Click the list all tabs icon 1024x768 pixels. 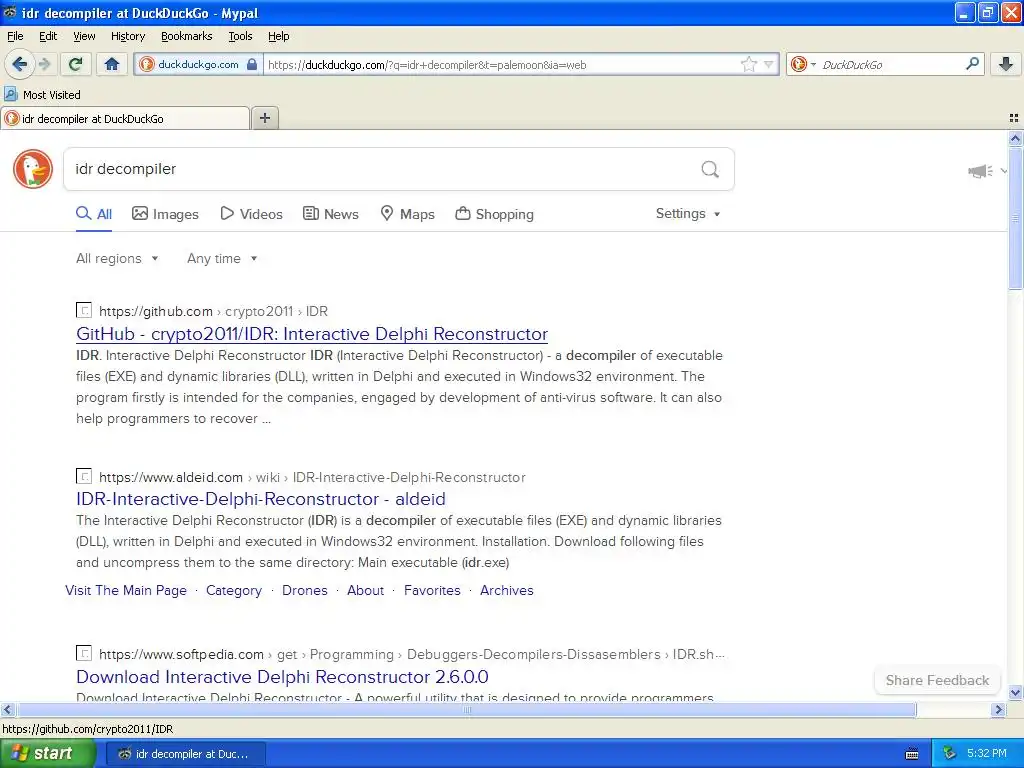coord(1014,118)
